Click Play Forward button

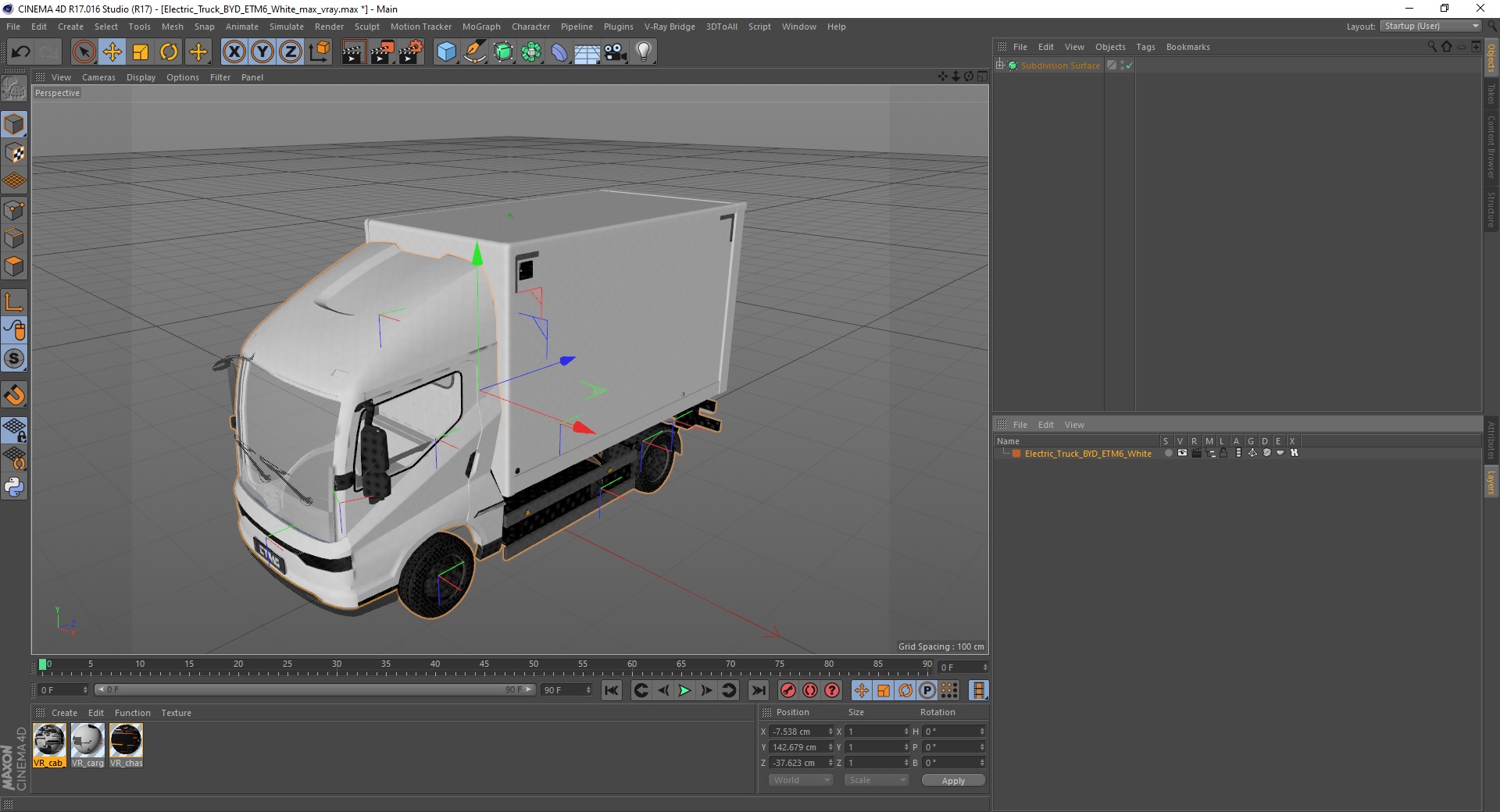coord(684,690)
